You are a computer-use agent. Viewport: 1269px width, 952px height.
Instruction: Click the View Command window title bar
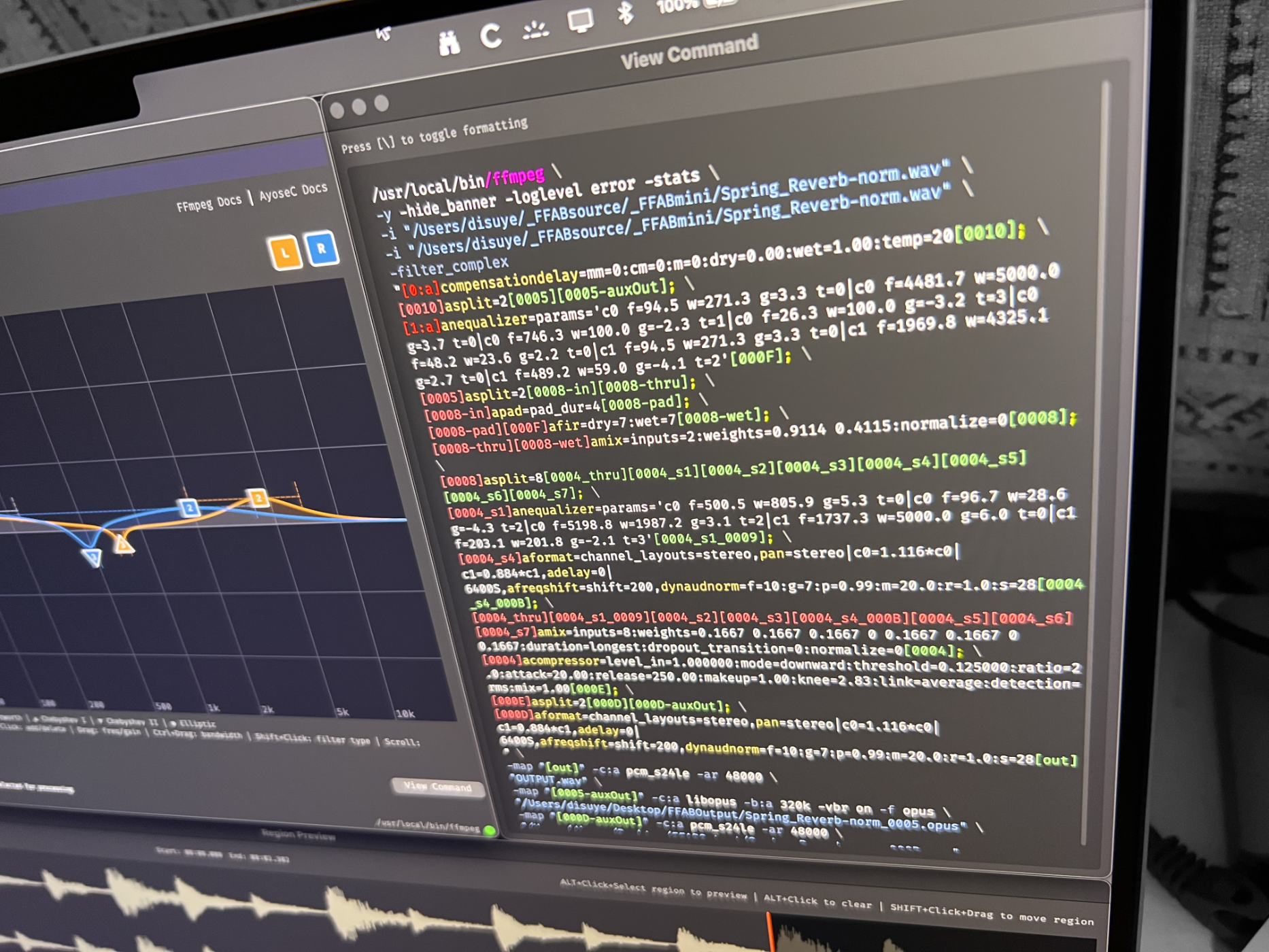688,52
